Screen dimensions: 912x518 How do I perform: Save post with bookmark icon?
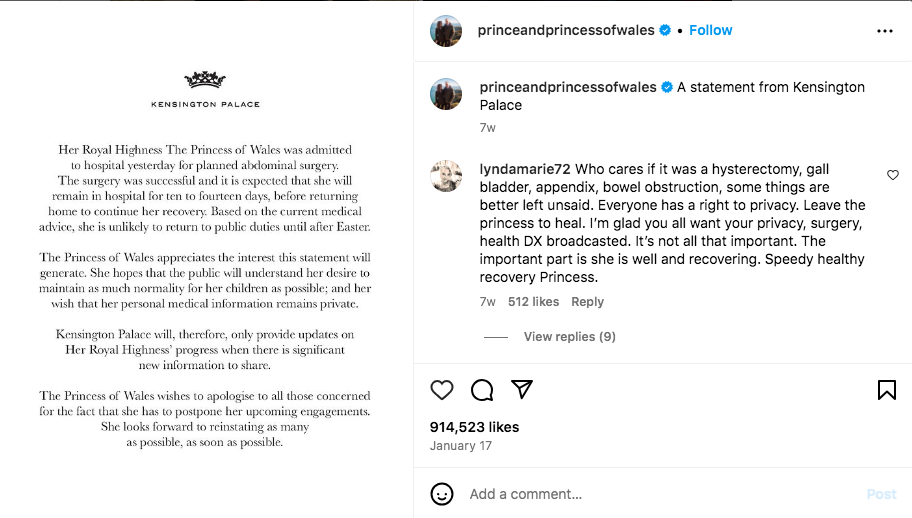pos(887,390)
